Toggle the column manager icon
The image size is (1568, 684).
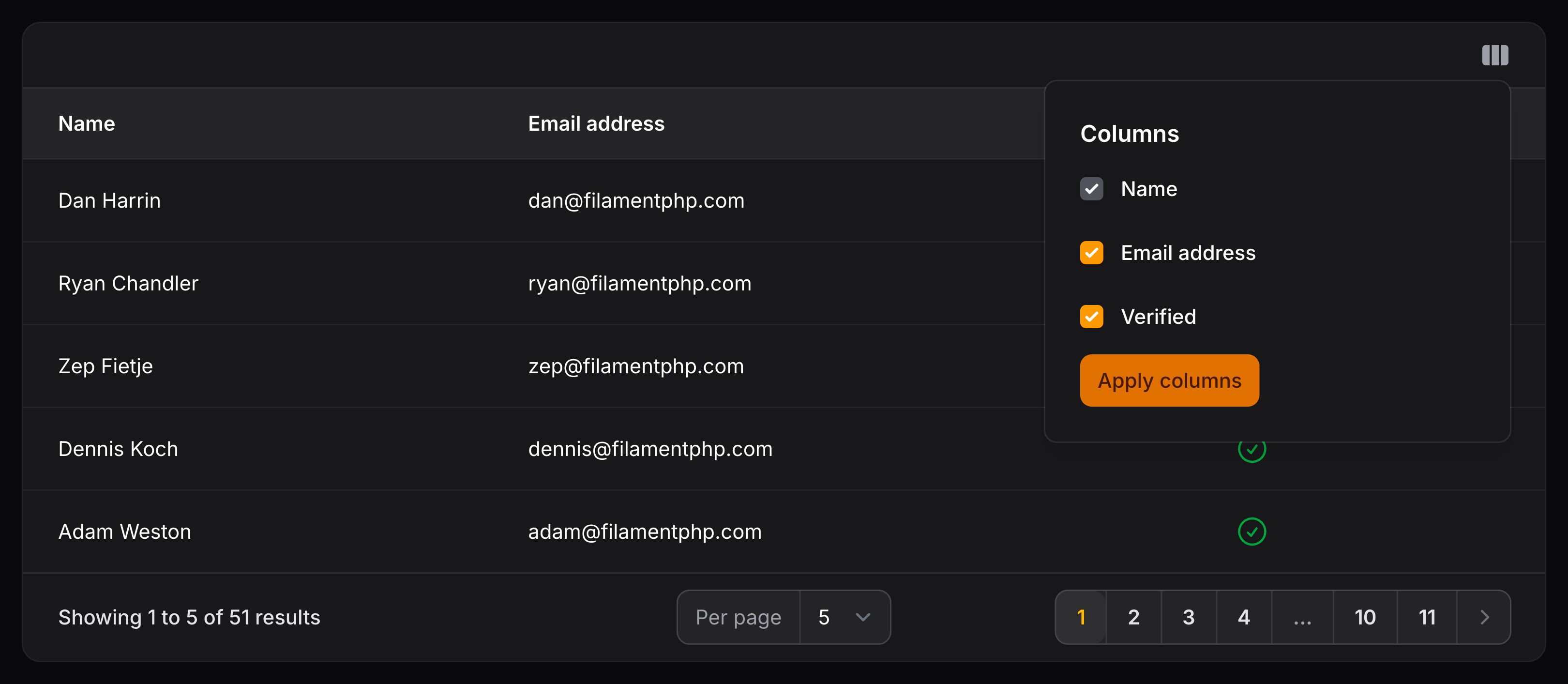(1494, 55)
